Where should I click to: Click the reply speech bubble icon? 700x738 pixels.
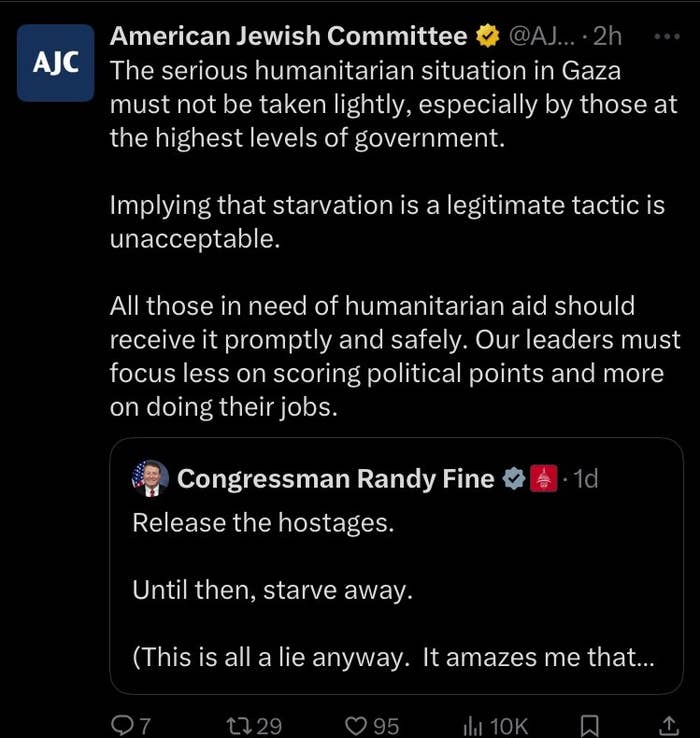pos(120,726)
